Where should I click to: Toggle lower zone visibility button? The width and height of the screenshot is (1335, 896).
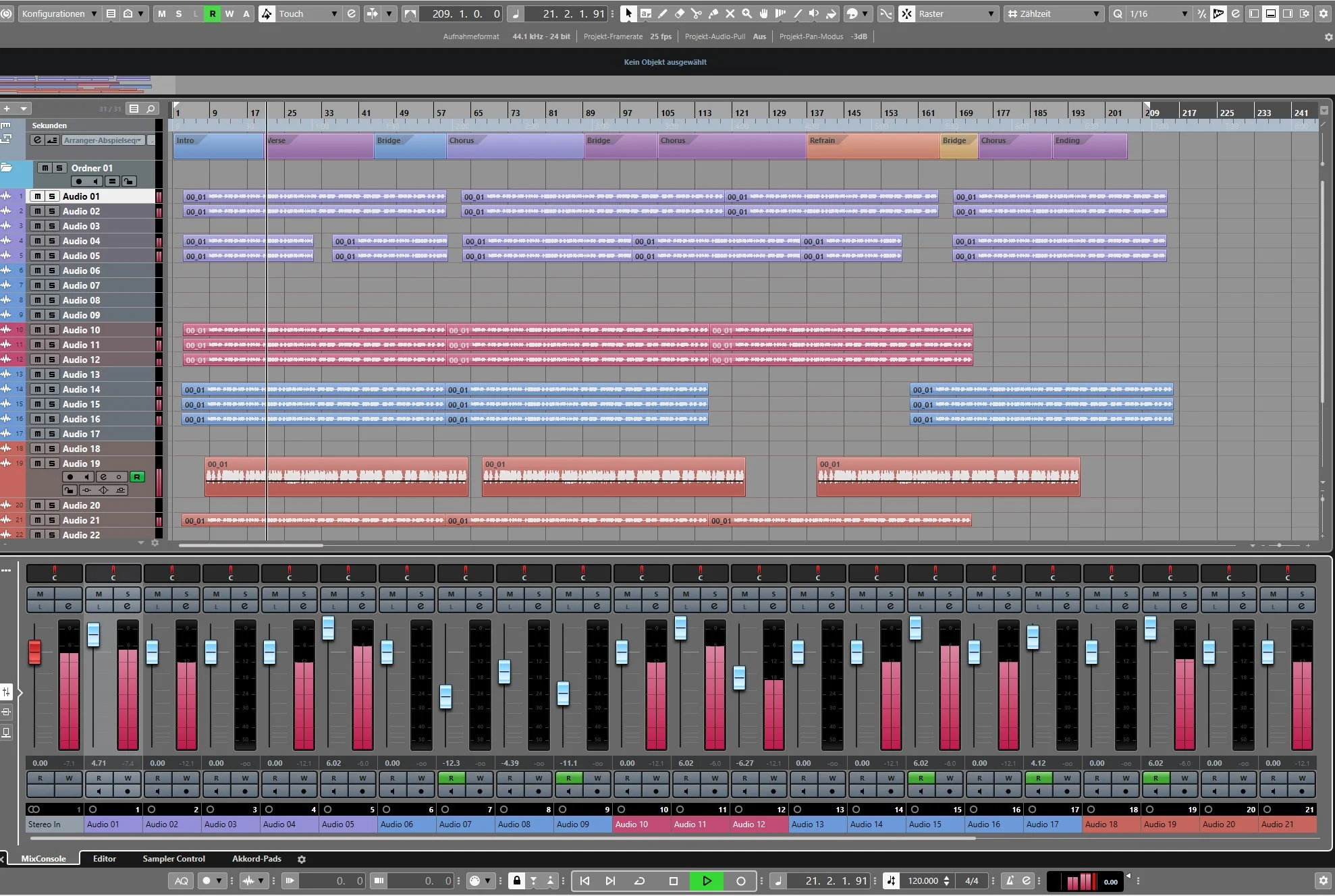click(1271, 13)
